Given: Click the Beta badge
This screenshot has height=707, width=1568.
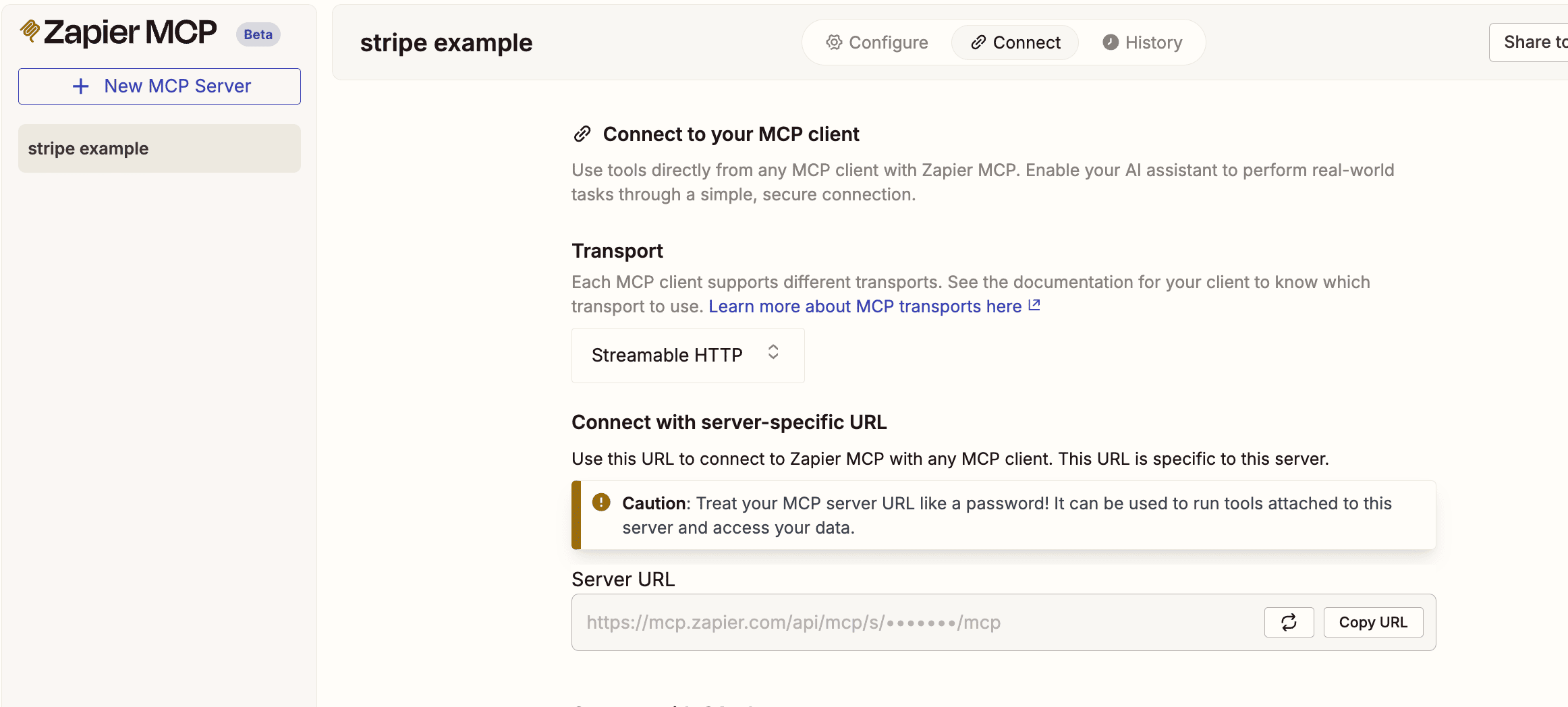Looking at the screenshot, I should 258,34.
